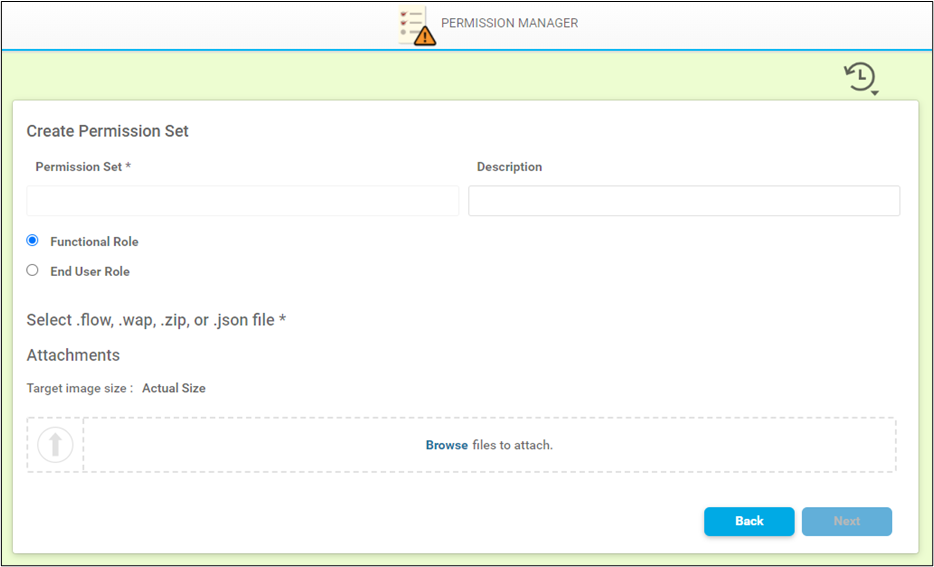Select the End User Role radio button

click(x=33, y=271)
